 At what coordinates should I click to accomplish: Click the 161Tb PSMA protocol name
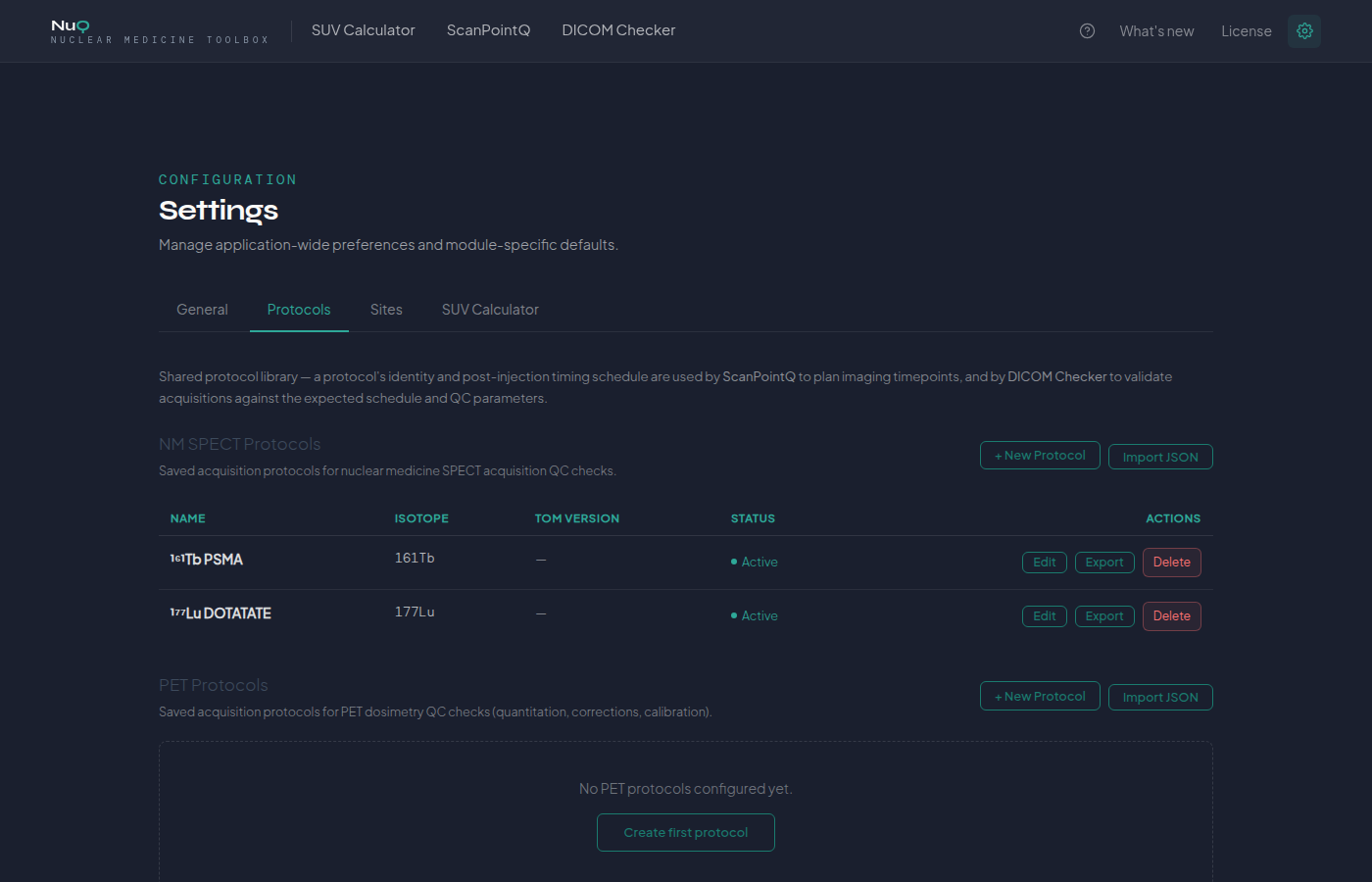coord(207,560)
